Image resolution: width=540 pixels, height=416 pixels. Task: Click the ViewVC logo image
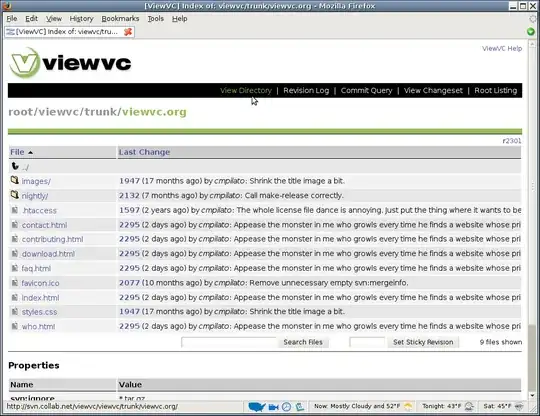pyautogui.click(x=70, y=62)
